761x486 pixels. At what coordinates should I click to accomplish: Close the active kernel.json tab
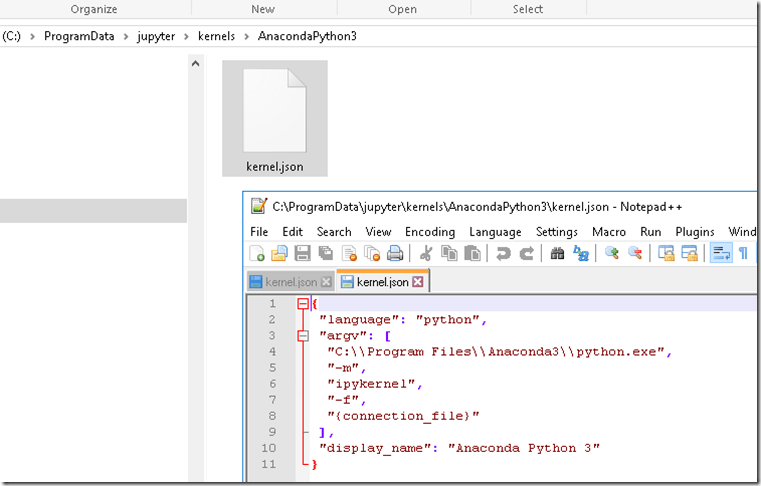(x=418, y=283)
